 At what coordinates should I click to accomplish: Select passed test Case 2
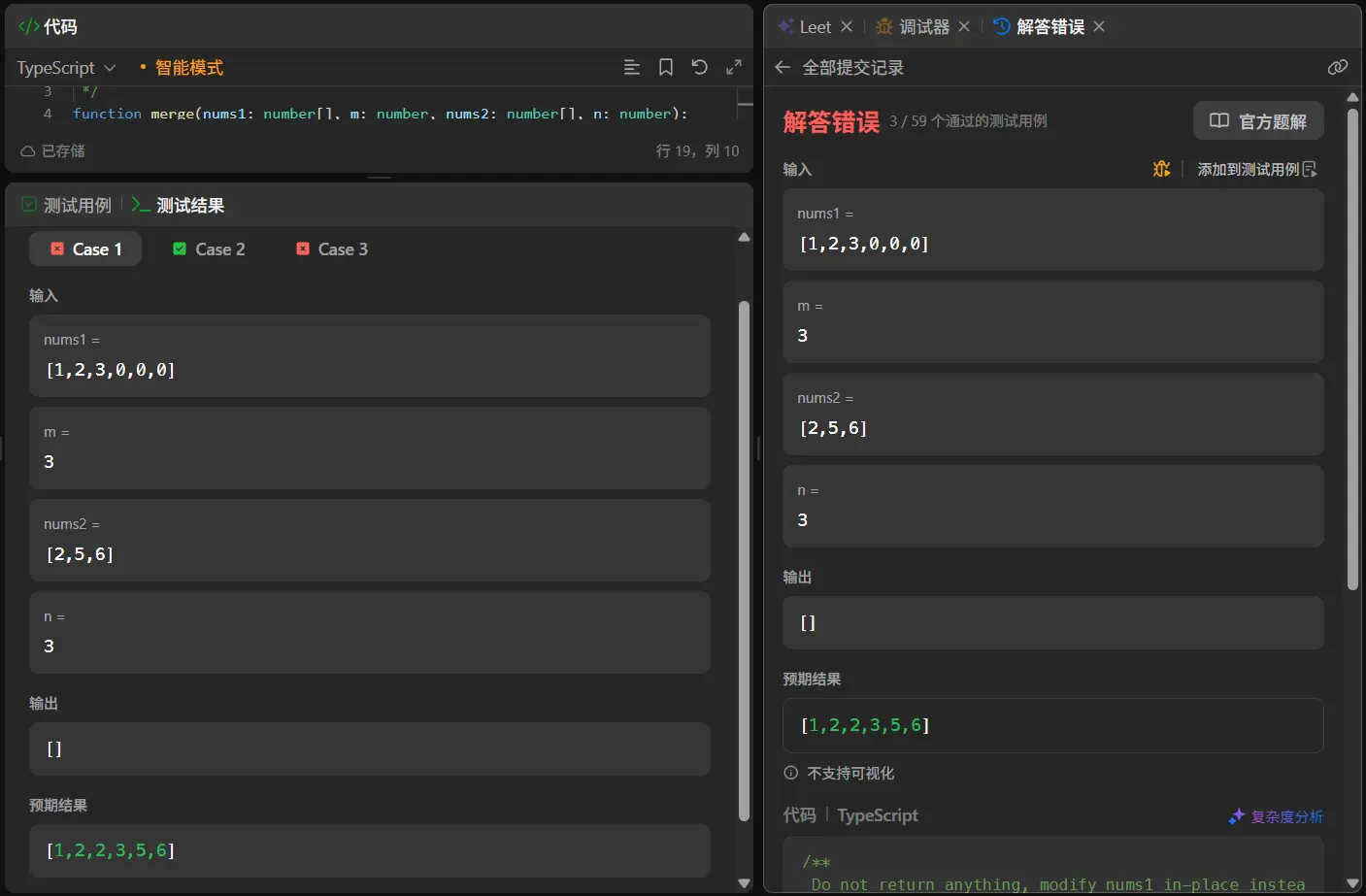pos(209,249)
